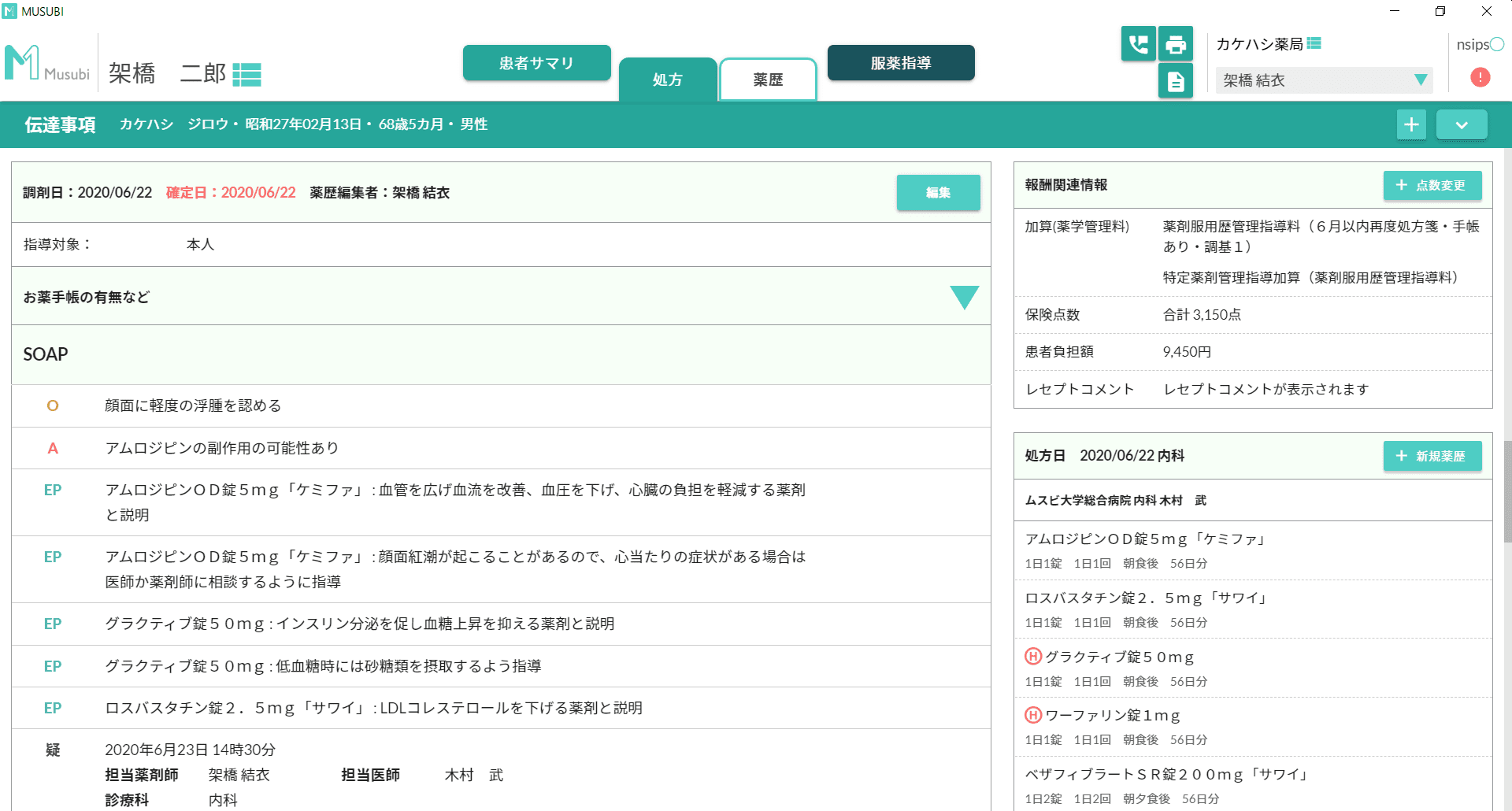Select the 薬歴 tab
The width and height of the screenshot is (1512, 811).
coord(768,80)
